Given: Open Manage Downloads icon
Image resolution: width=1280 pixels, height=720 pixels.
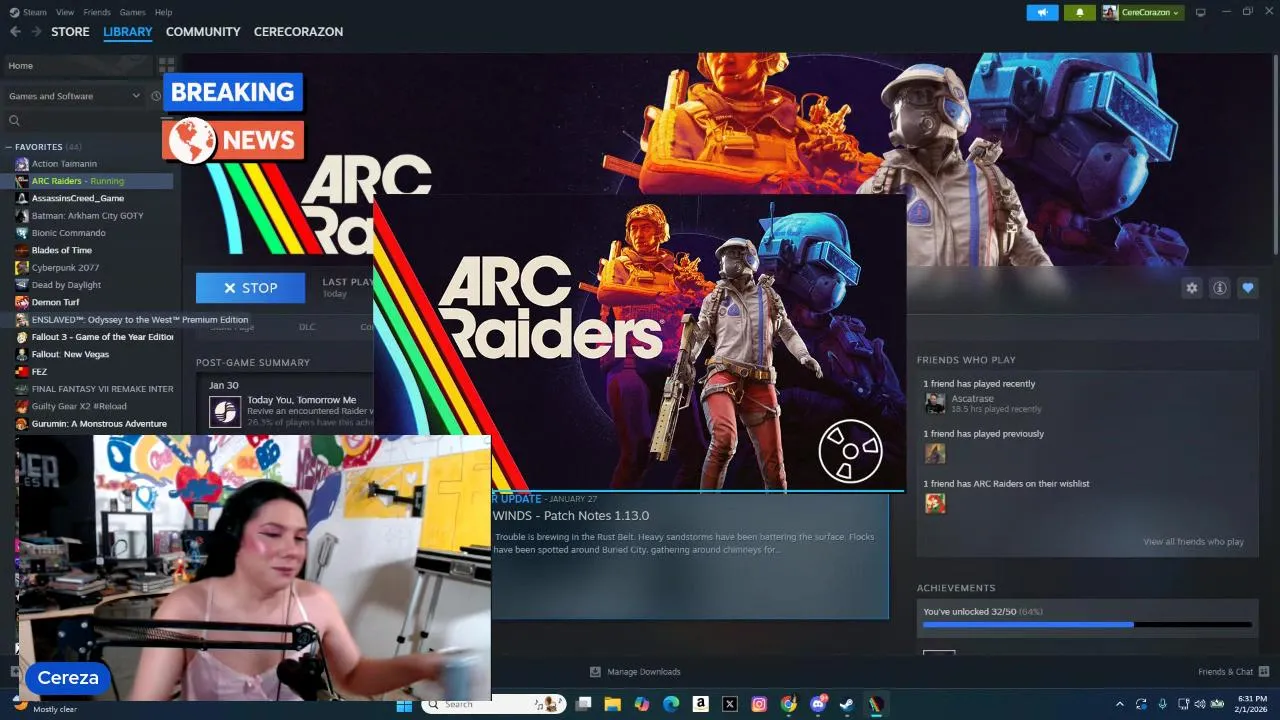Looking at the screenshot, I should (595, 672).
